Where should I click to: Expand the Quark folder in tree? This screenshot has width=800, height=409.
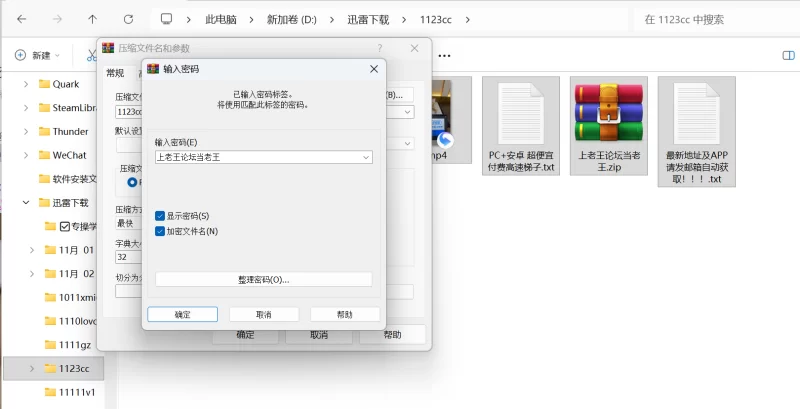(26, 84)
